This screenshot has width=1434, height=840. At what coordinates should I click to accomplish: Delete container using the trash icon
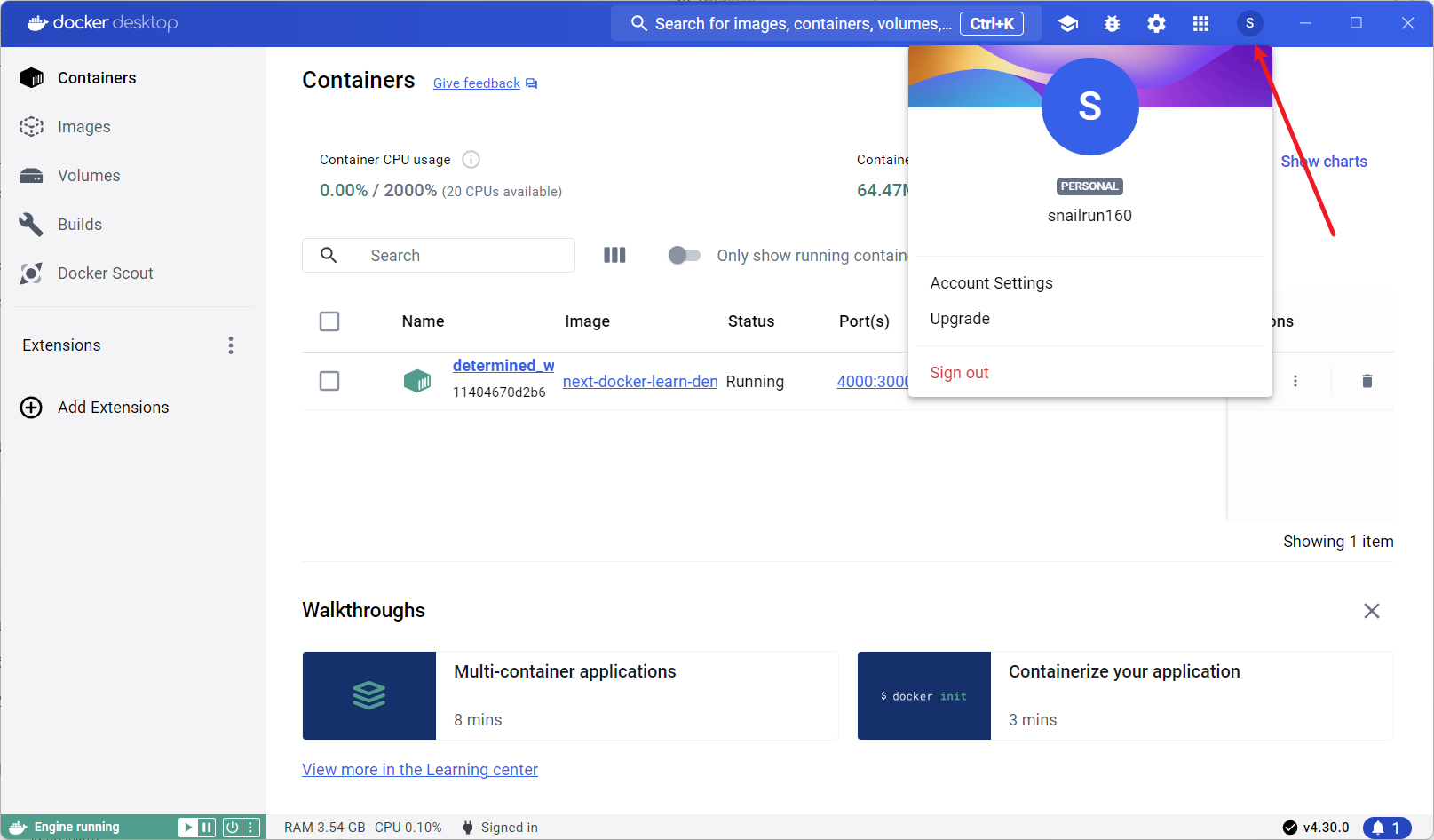1367,381
